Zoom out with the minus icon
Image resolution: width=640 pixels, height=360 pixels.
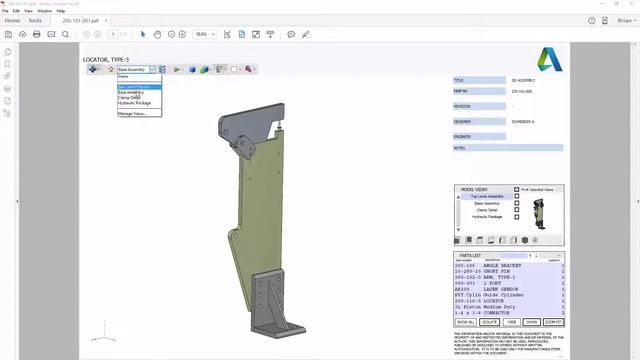(171, 35)
